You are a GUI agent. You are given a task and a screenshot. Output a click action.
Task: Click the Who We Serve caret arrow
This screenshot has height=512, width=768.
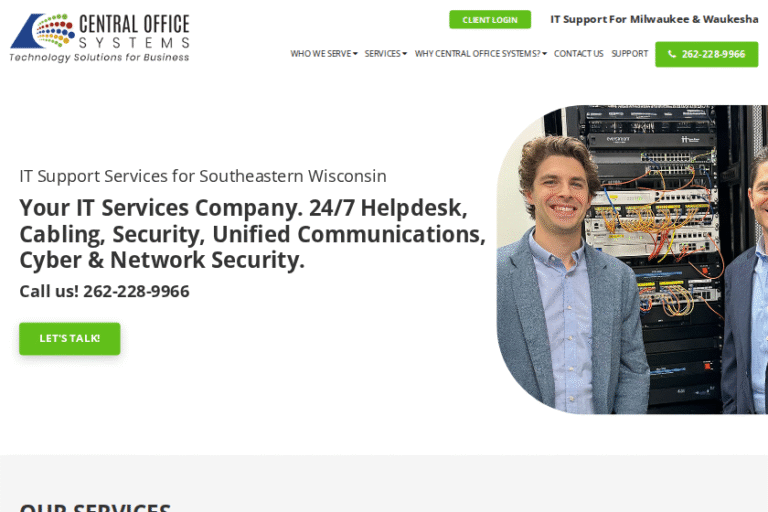click(x=355, y=54)
